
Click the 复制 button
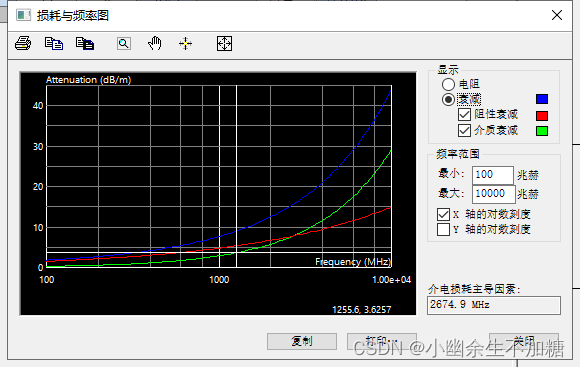click(x=302, y=341)
